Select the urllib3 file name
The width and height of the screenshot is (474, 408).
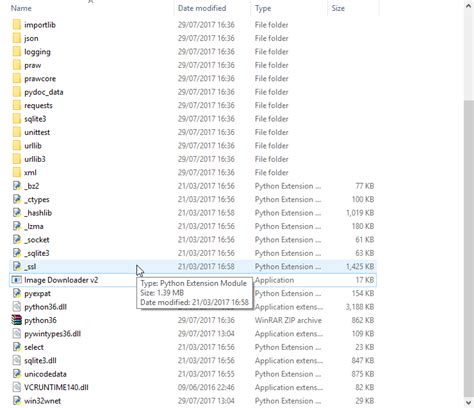pos(35,159)
